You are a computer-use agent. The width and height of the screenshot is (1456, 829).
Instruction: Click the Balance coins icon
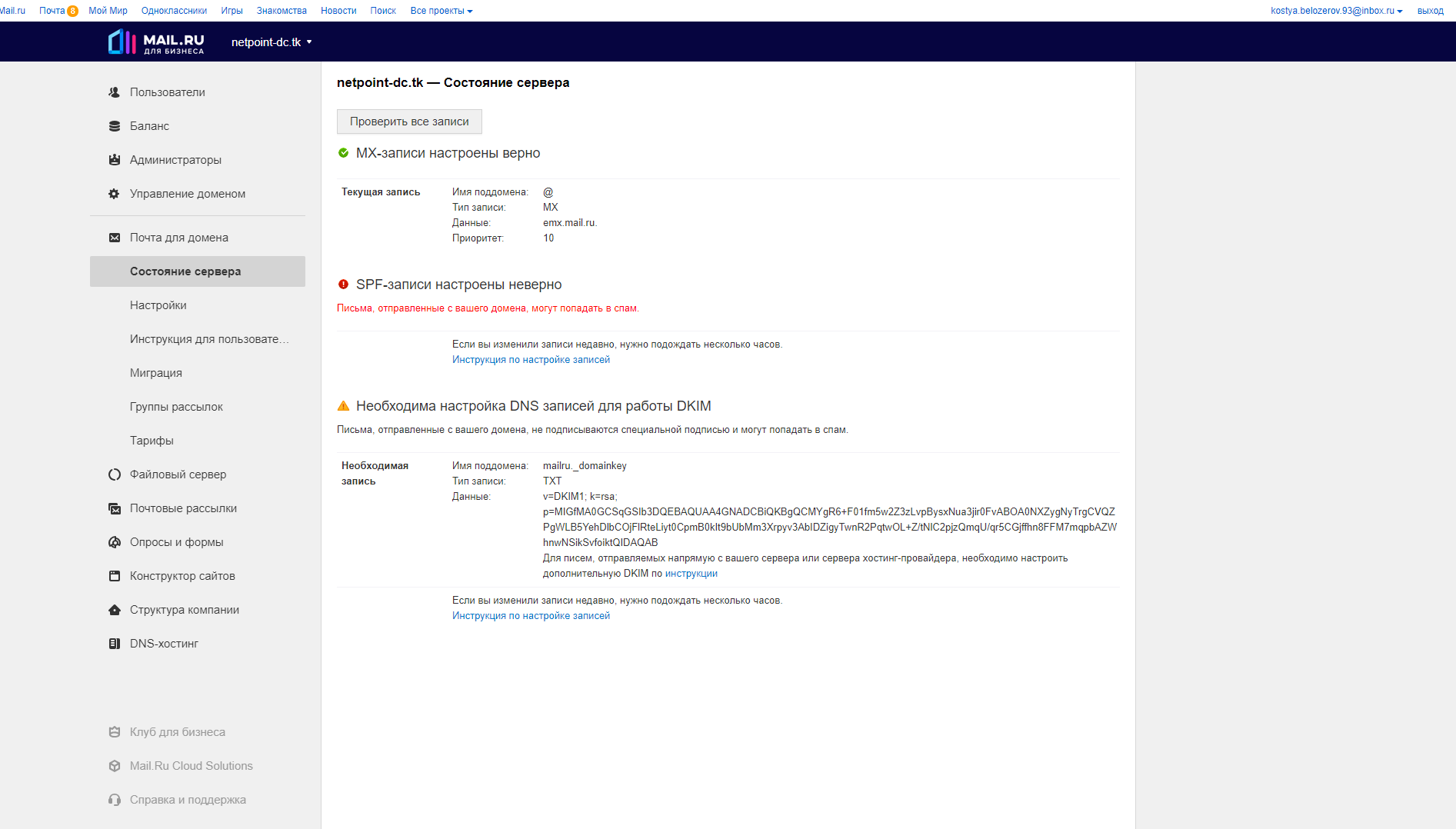point(115,126)
